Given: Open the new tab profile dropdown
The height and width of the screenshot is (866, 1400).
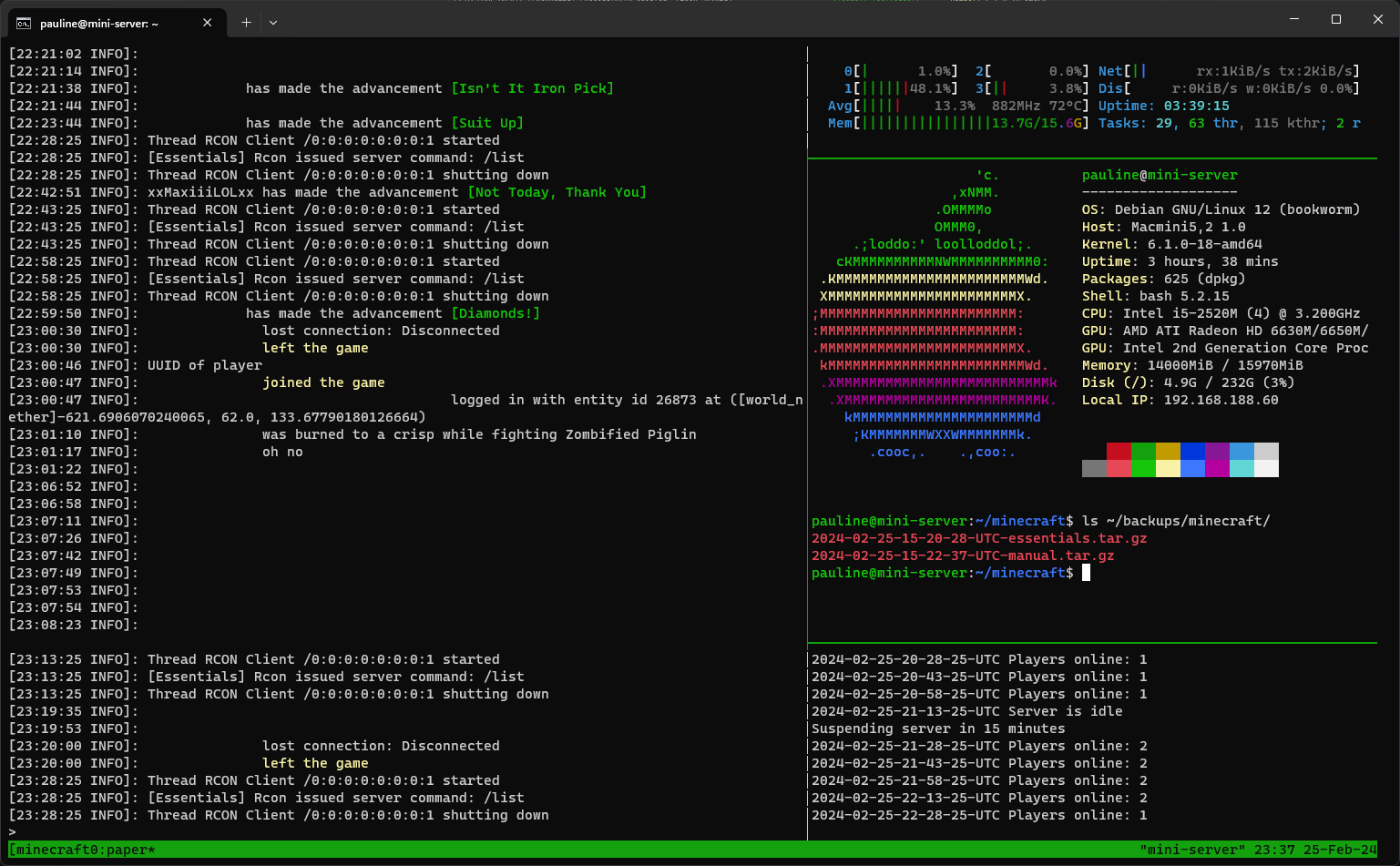Looking at the screenshot, I should [273, 23].
